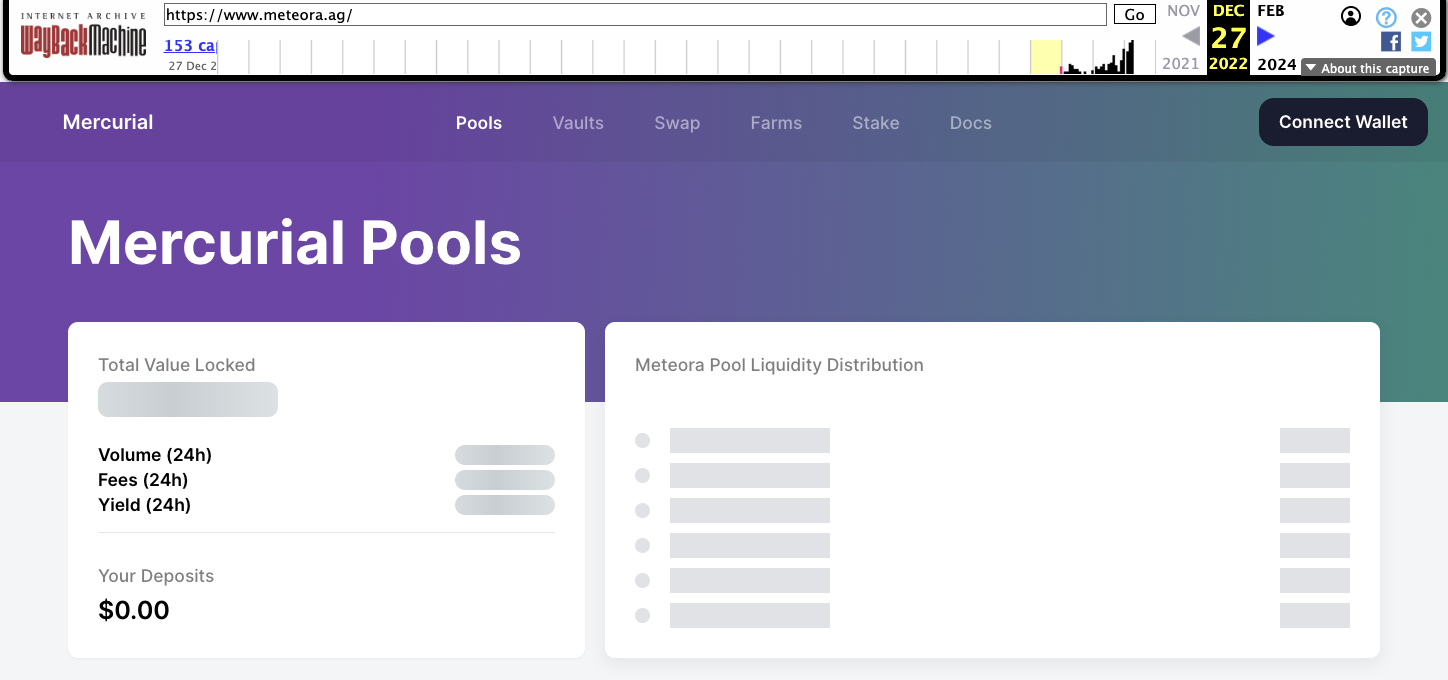Share this capture on Twitter
Viewport: 1448px width, 680px height.
pyautogui.click(x=1421, y=41)
